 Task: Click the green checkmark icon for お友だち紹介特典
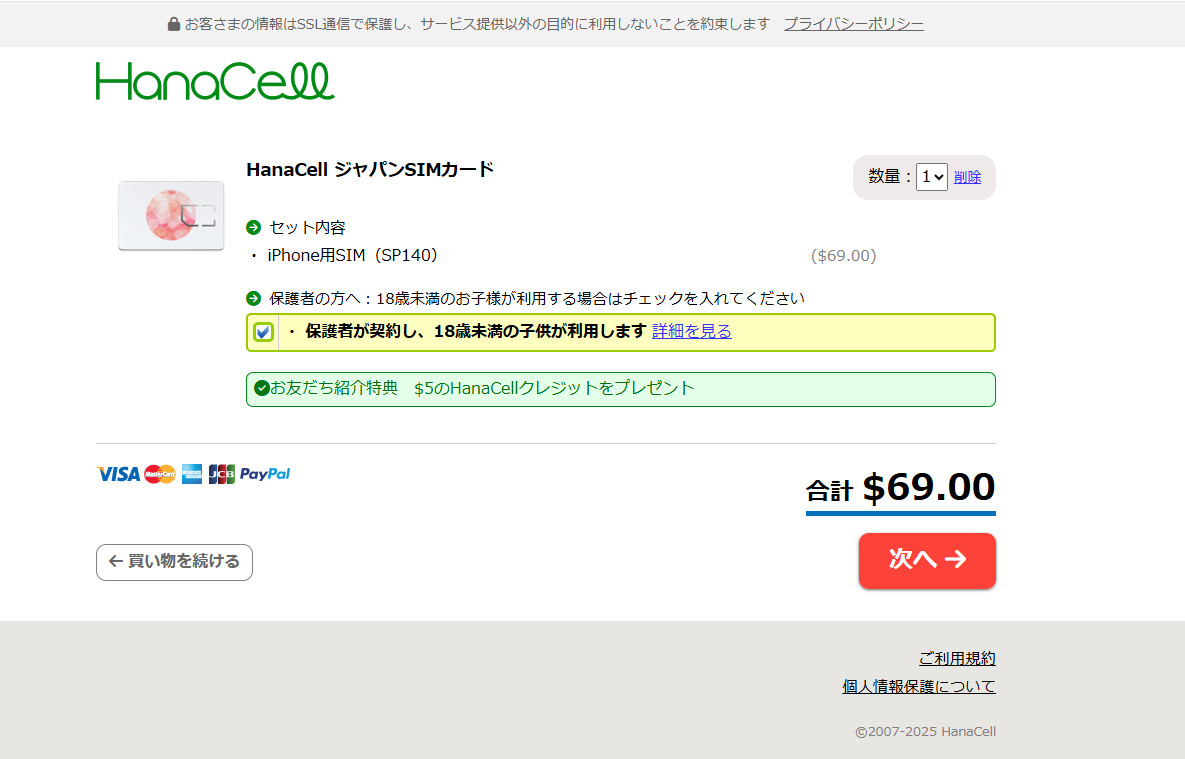tap(262, 389)
